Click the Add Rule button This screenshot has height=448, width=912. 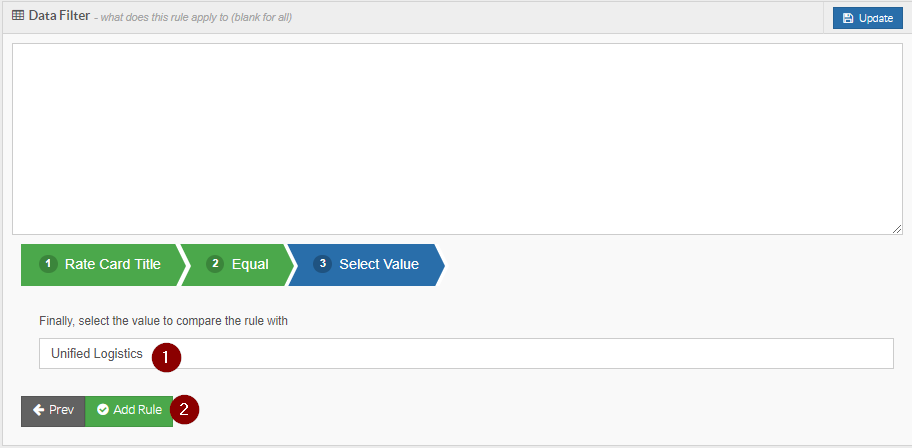(x=129, y=411)
